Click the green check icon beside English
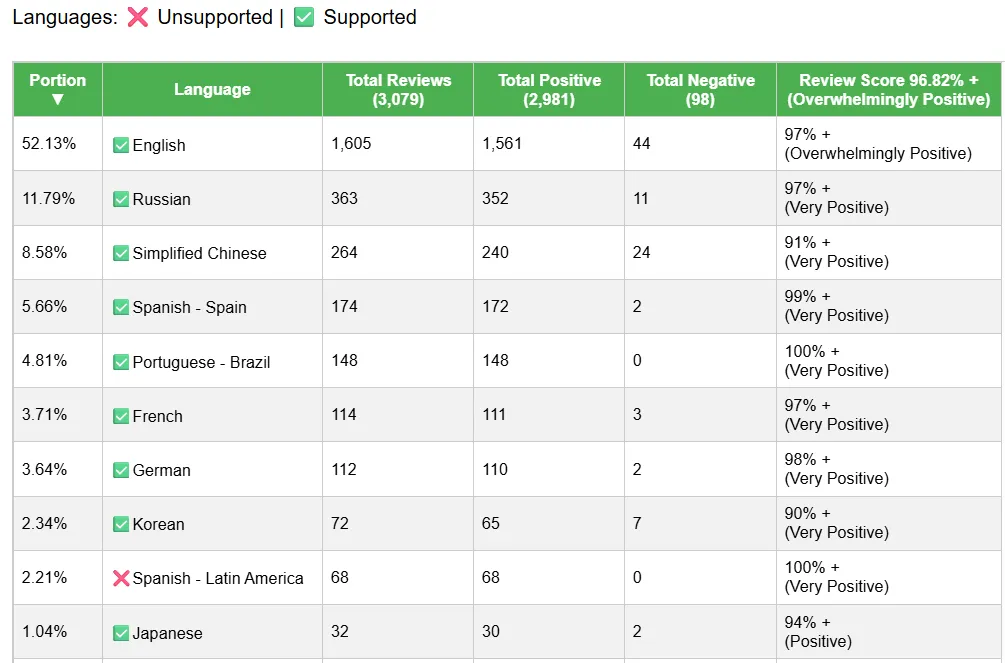The height and width of the screenshot is (663, 1005). 120,146
